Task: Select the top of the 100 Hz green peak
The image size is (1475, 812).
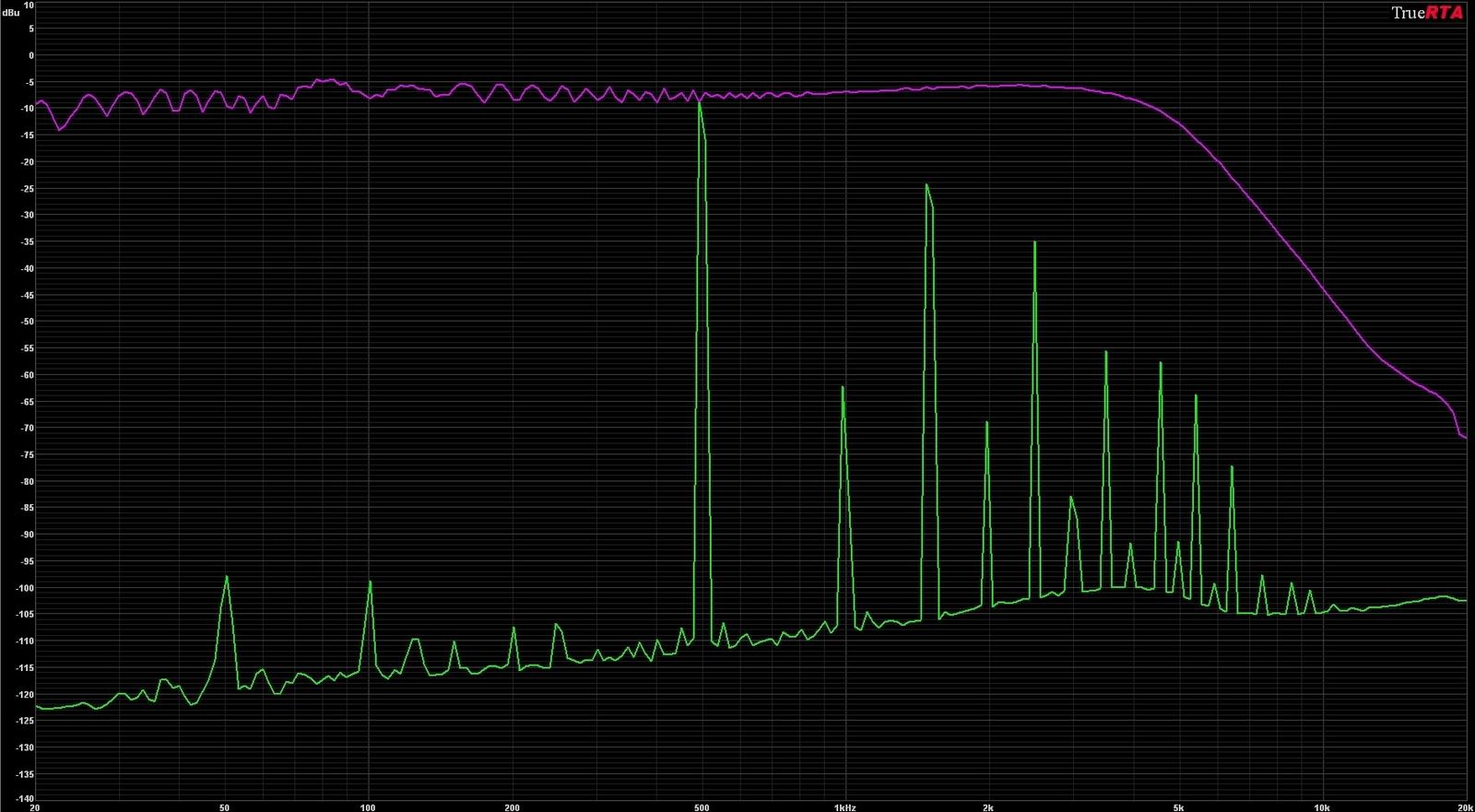Action: coord(370,582)
